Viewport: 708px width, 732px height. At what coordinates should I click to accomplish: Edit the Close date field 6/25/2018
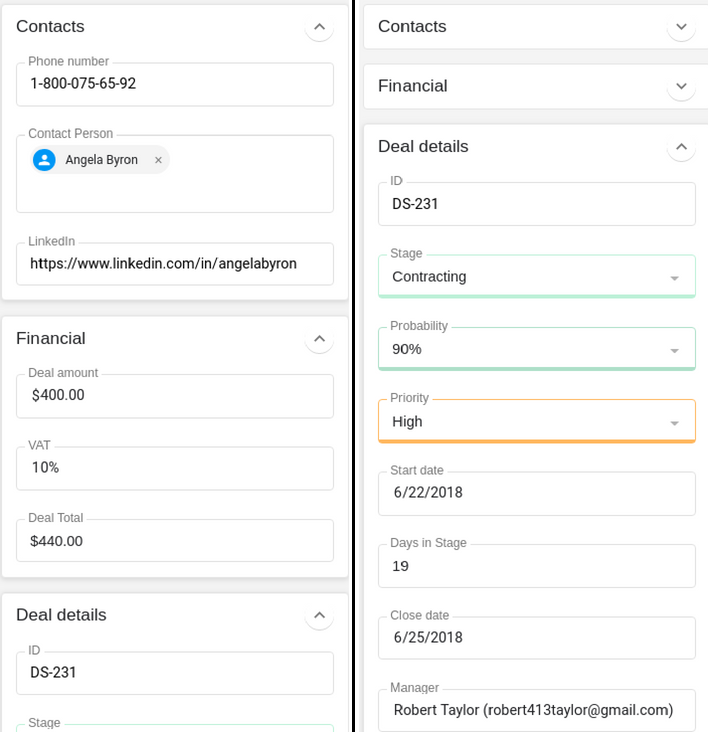(x=537, y=638)
